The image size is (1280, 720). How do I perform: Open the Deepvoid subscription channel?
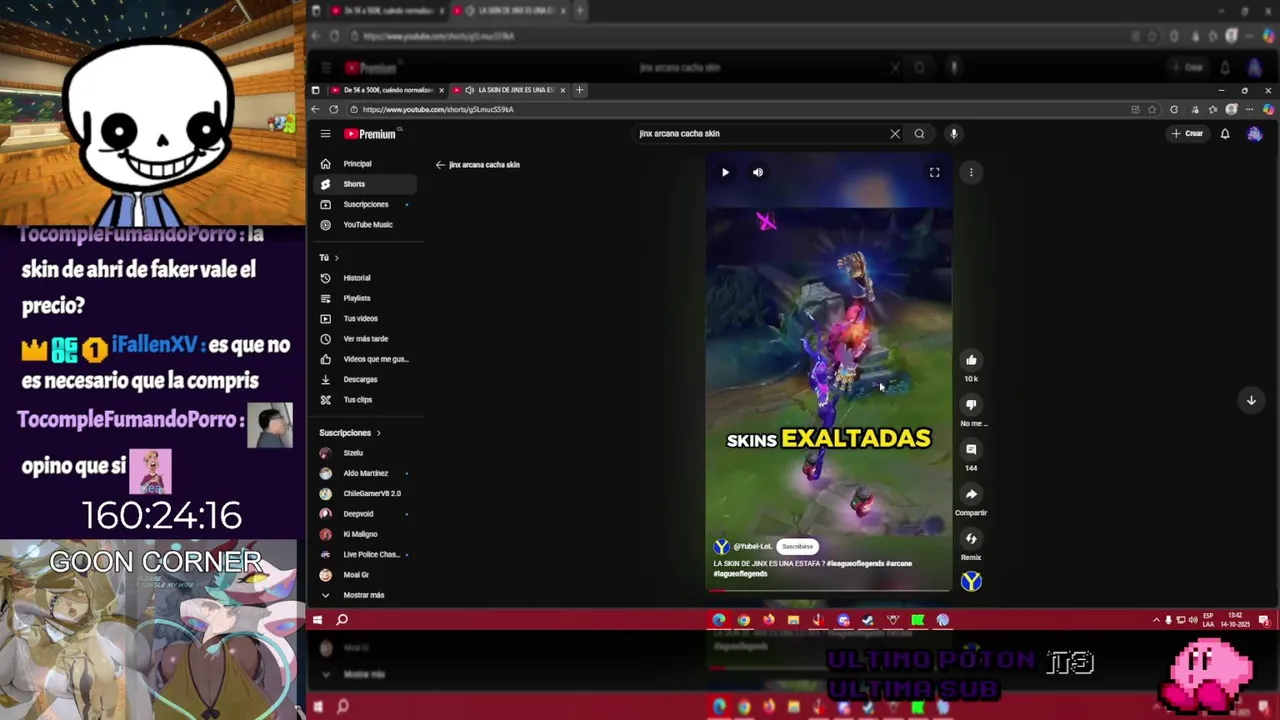pos(365,514)
